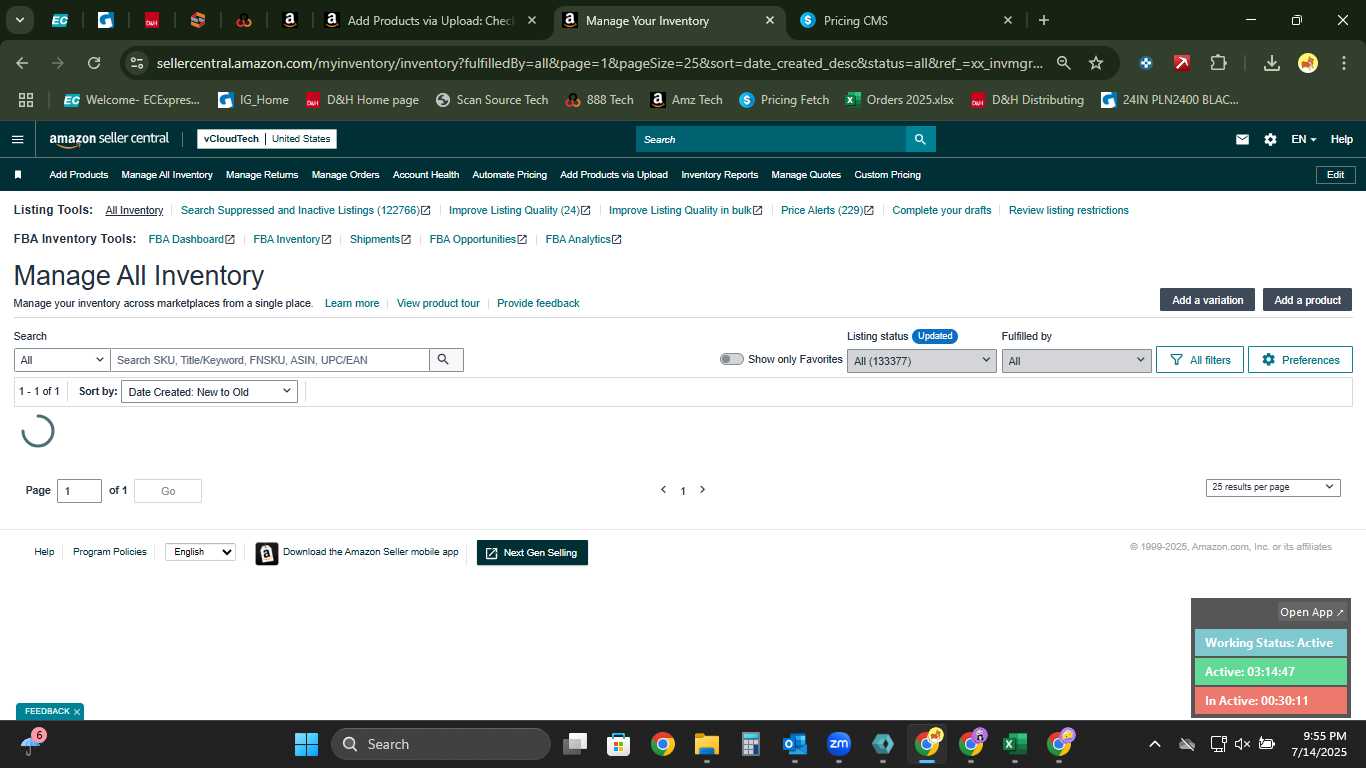Open Outlook from the taskbar
Screen dimensions: 1366x768
795,744
